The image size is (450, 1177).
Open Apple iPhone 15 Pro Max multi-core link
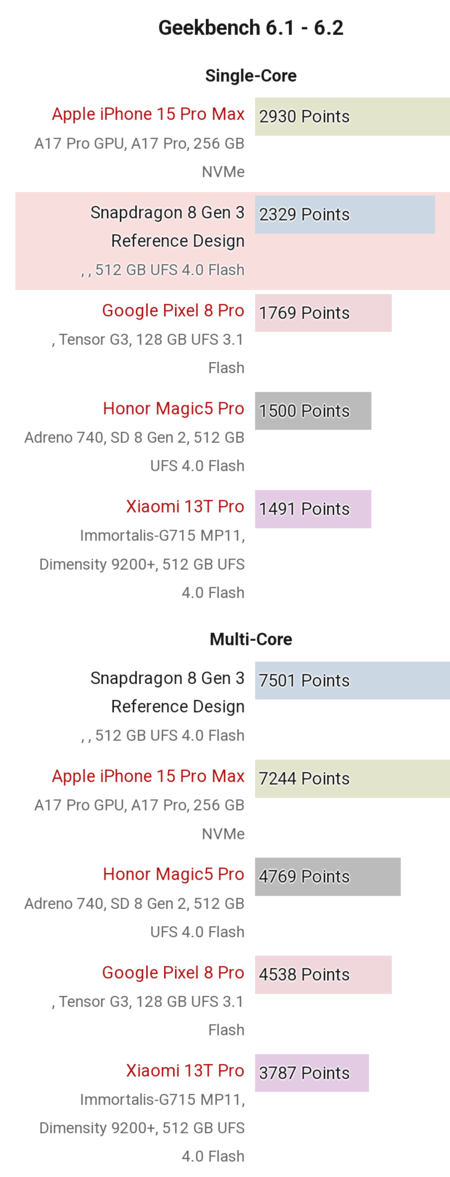[148, 776]
